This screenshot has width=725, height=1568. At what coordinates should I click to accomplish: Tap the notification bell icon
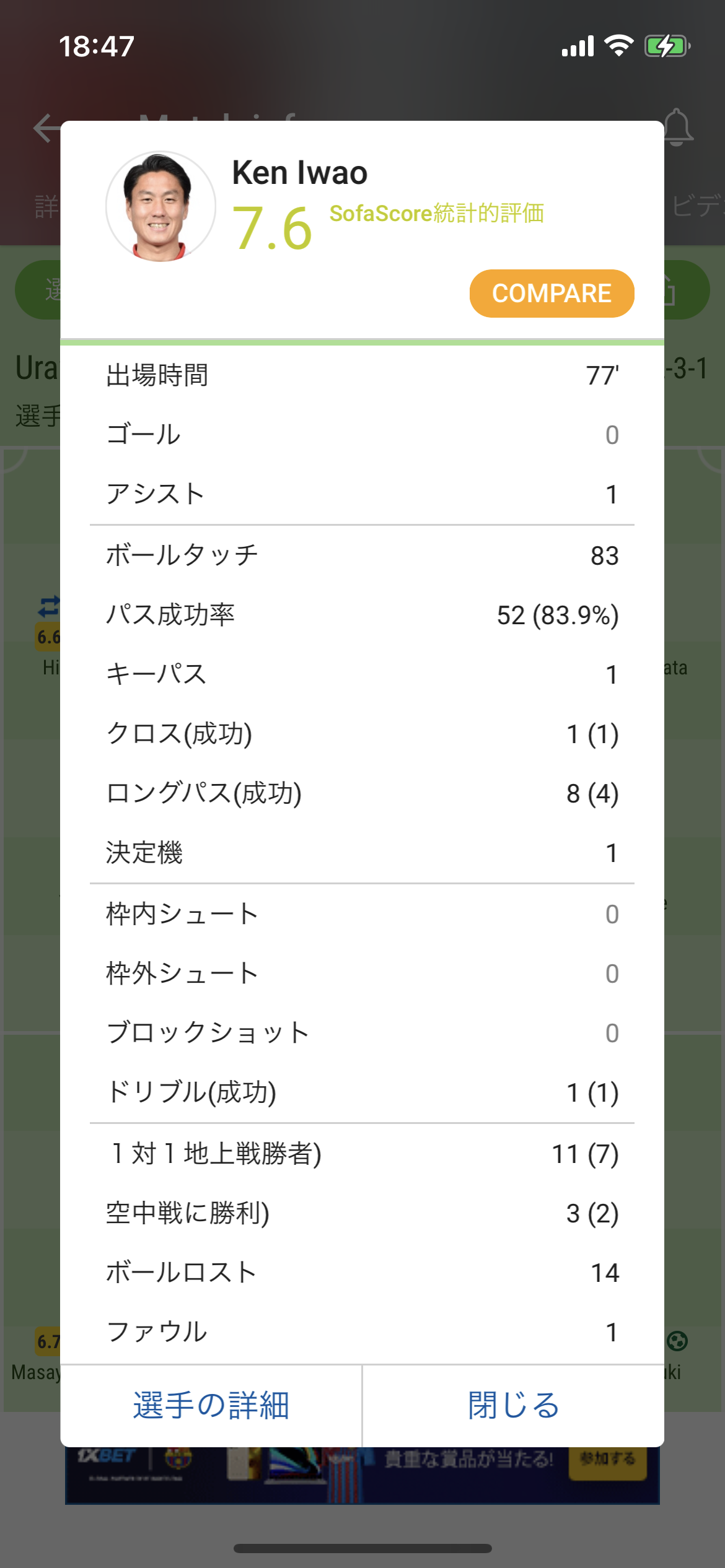[x=679, y=127]
